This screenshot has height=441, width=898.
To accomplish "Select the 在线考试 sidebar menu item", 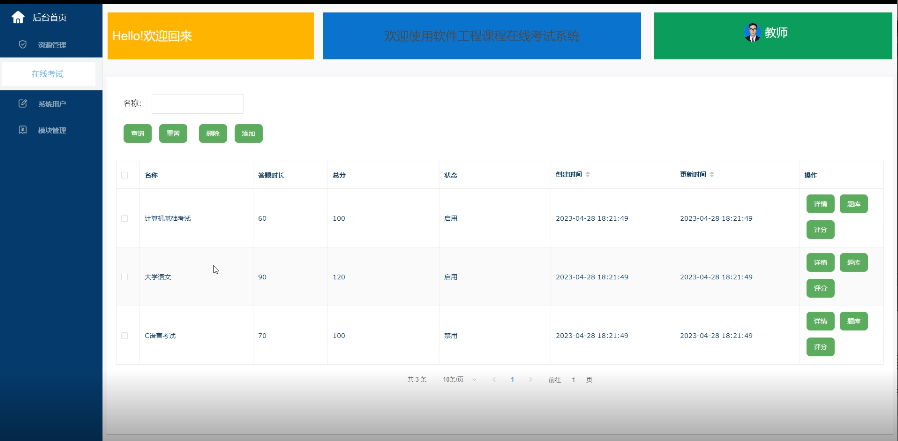I will (x=48, y=74).
